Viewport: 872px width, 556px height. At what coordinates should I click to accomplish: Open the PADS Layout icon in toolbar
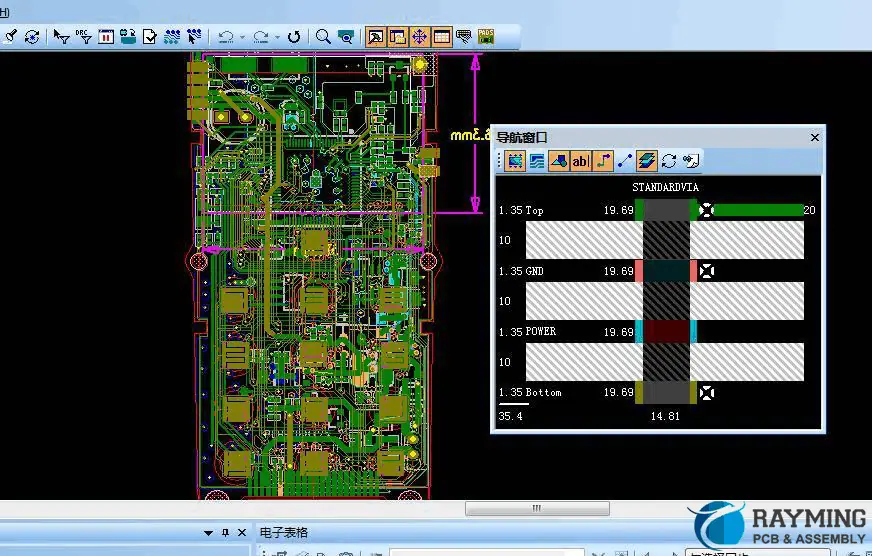[486, 37]
